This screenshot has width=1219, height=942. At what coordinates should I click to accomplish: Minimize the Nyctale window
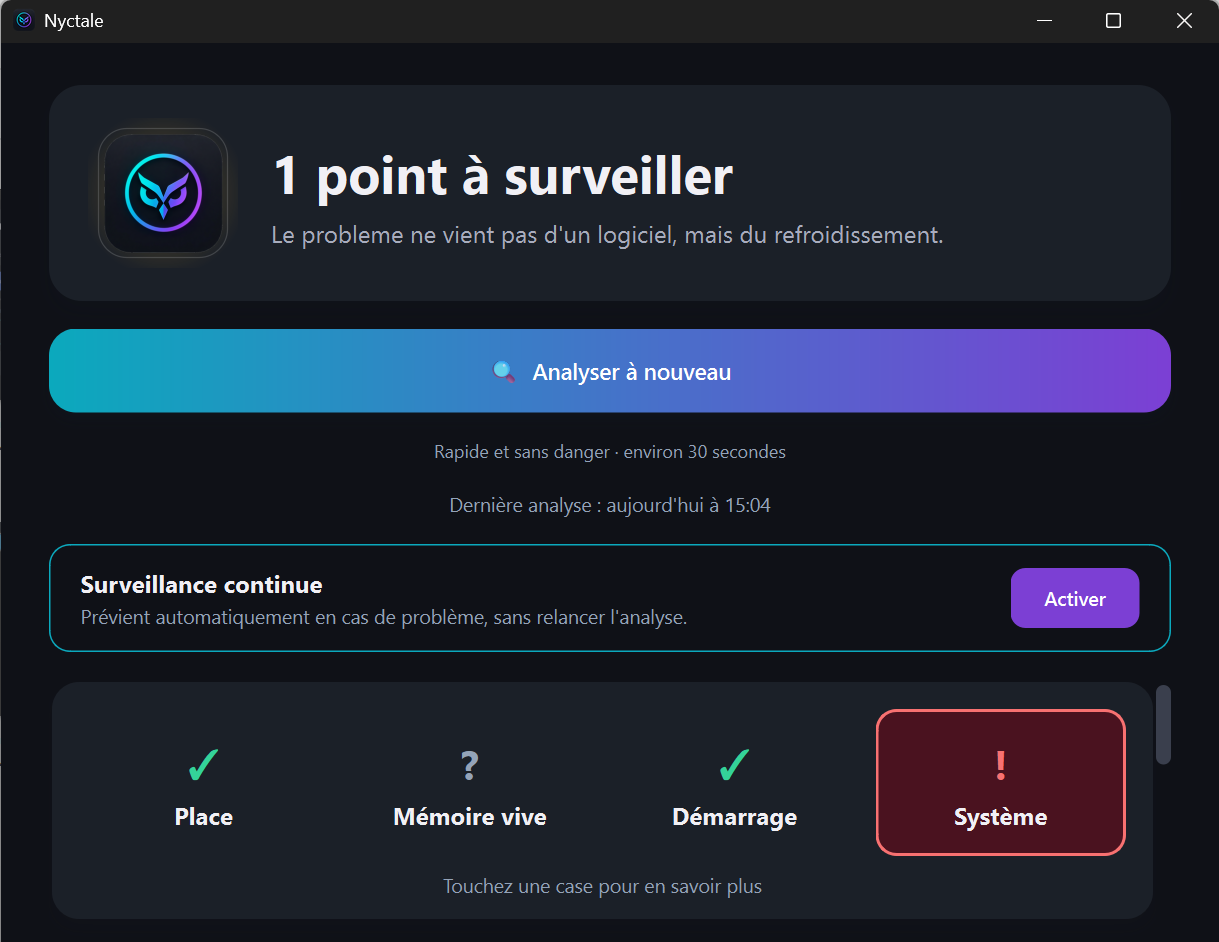(x=1044, y=21)
